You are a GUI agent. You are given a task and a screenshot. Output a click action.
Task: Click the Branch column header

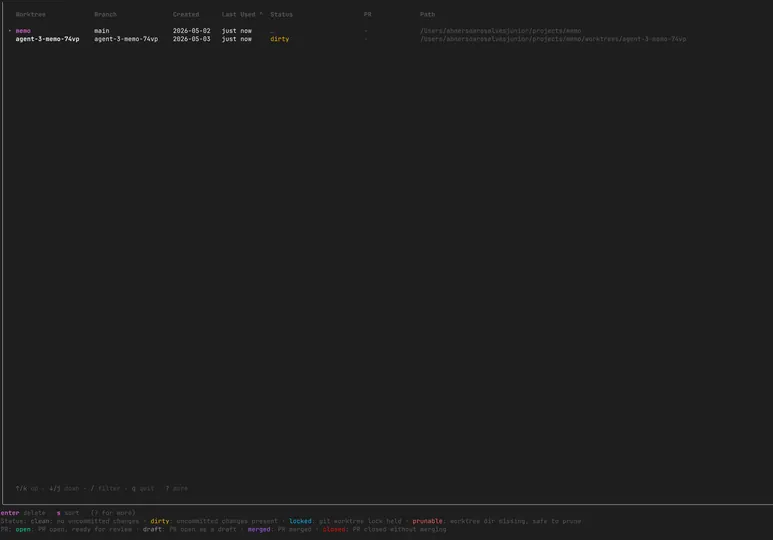pos(105,14)
